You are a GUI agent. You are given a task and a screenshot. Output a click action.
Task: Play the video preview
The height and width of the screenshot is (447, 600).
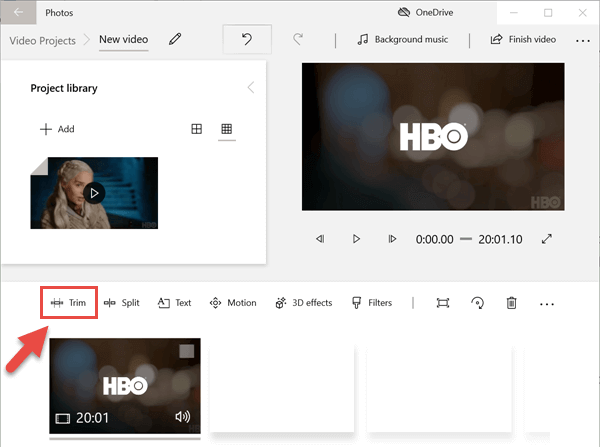coord(356,239)
